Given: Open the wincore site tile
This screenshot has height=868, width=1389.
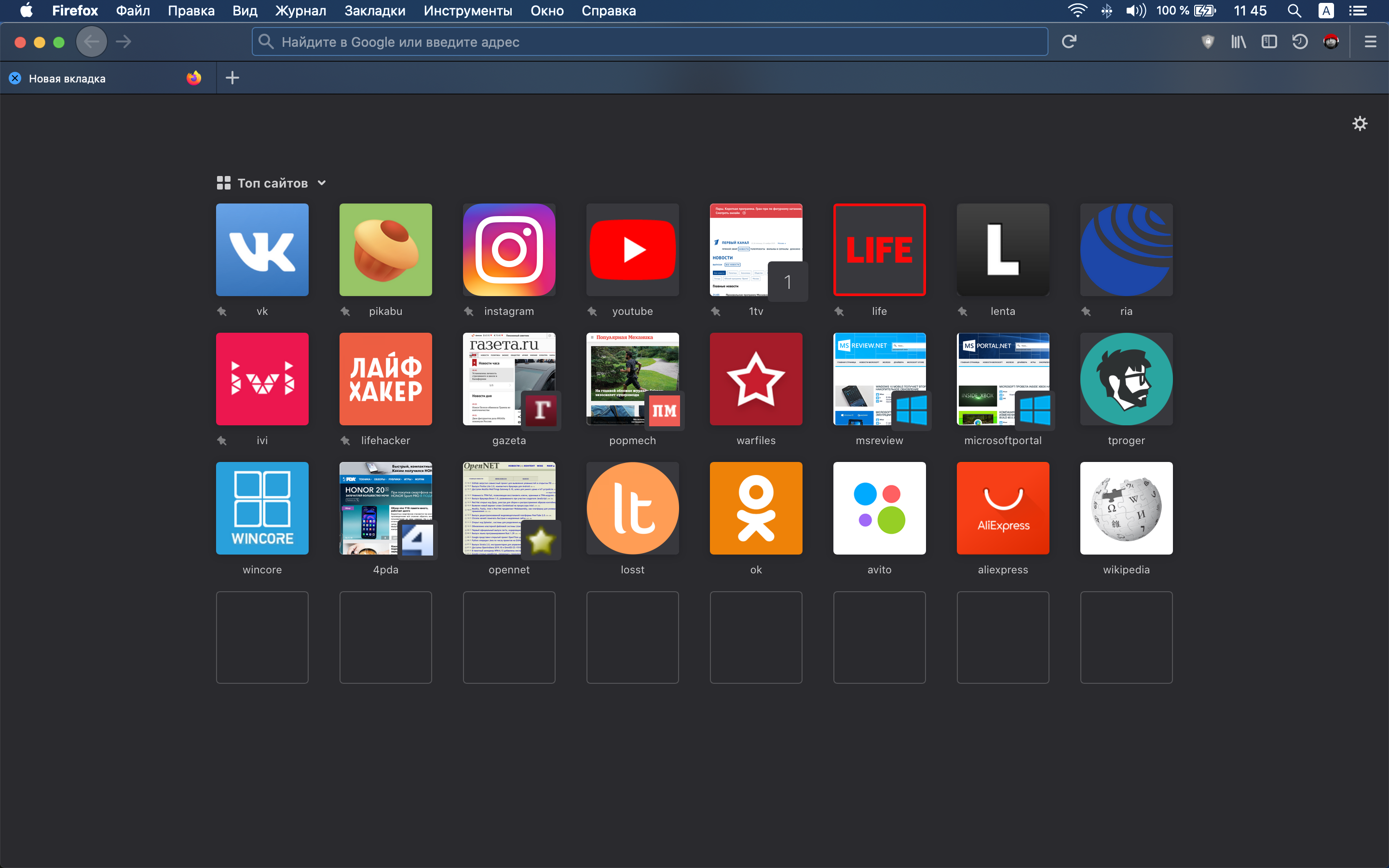Looking at the screenshot, I should click(262, 508).
